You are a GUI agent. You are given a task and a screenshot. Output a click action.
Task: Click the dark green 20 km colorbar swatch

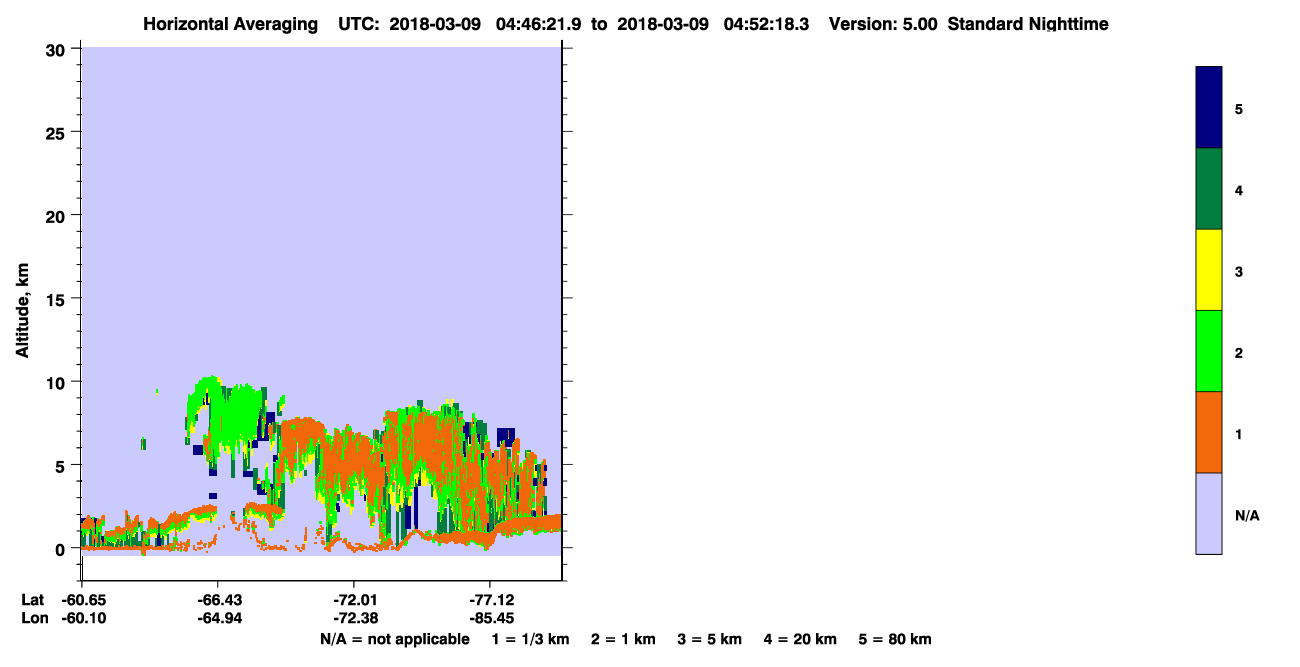(x=1208, y=189)
